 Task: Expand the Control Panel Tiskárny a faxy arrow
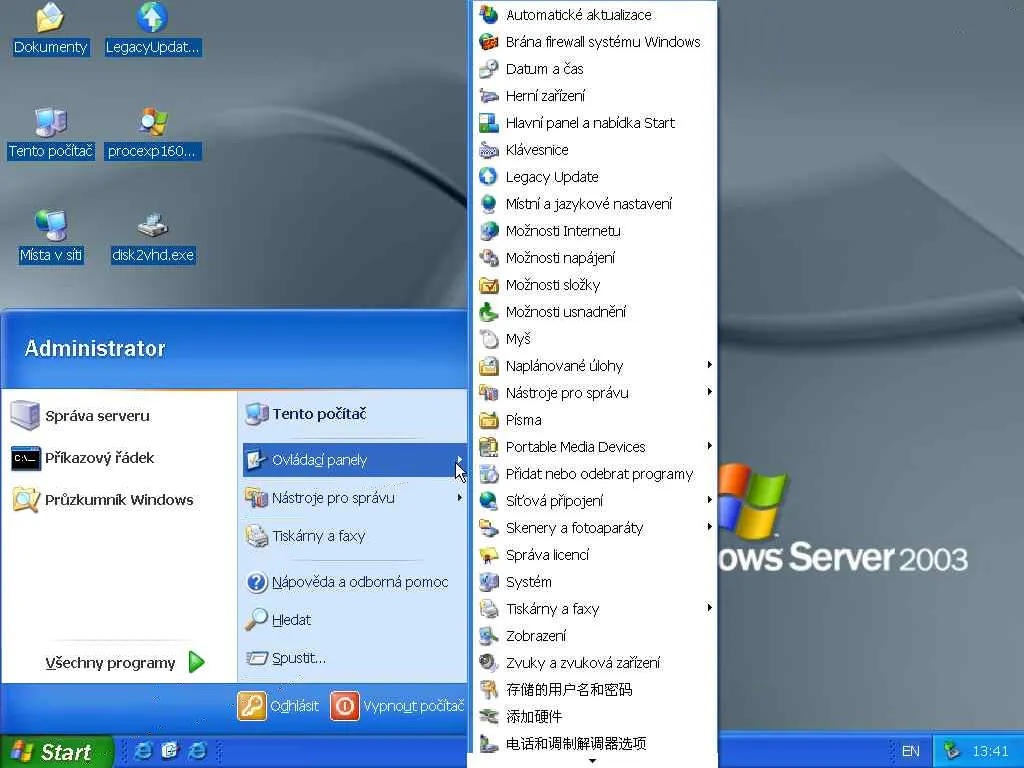tap(709, 608)
